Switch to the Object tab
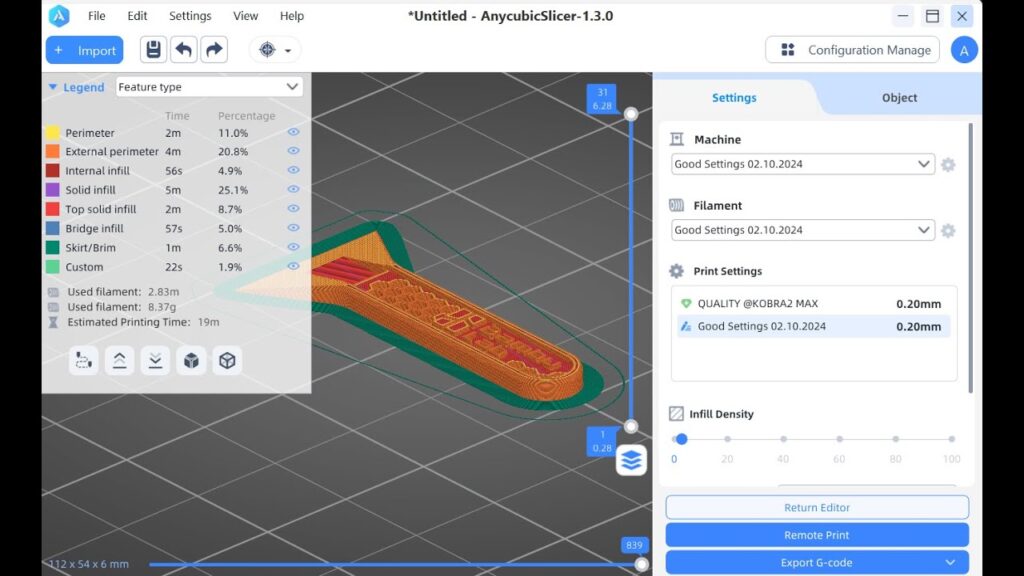 pos(899,97)
